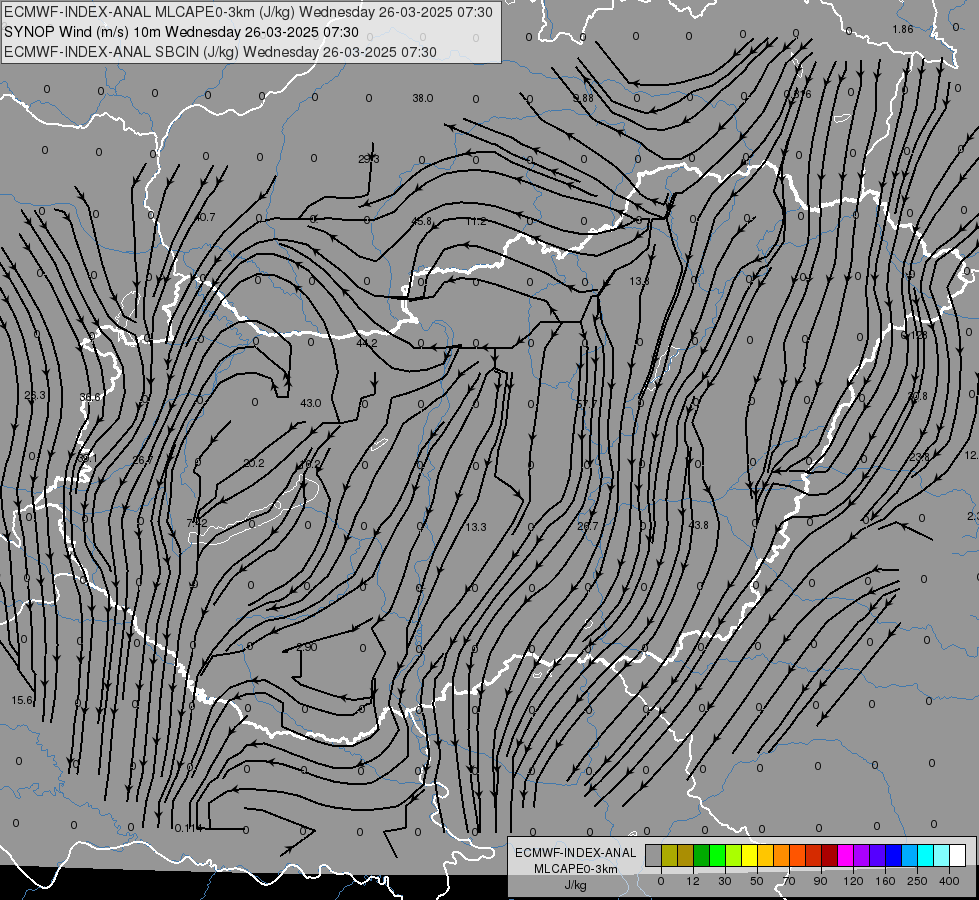Select the olive-yellow legend swatch after 0
The image size is (979, 900).
[670, 855]
